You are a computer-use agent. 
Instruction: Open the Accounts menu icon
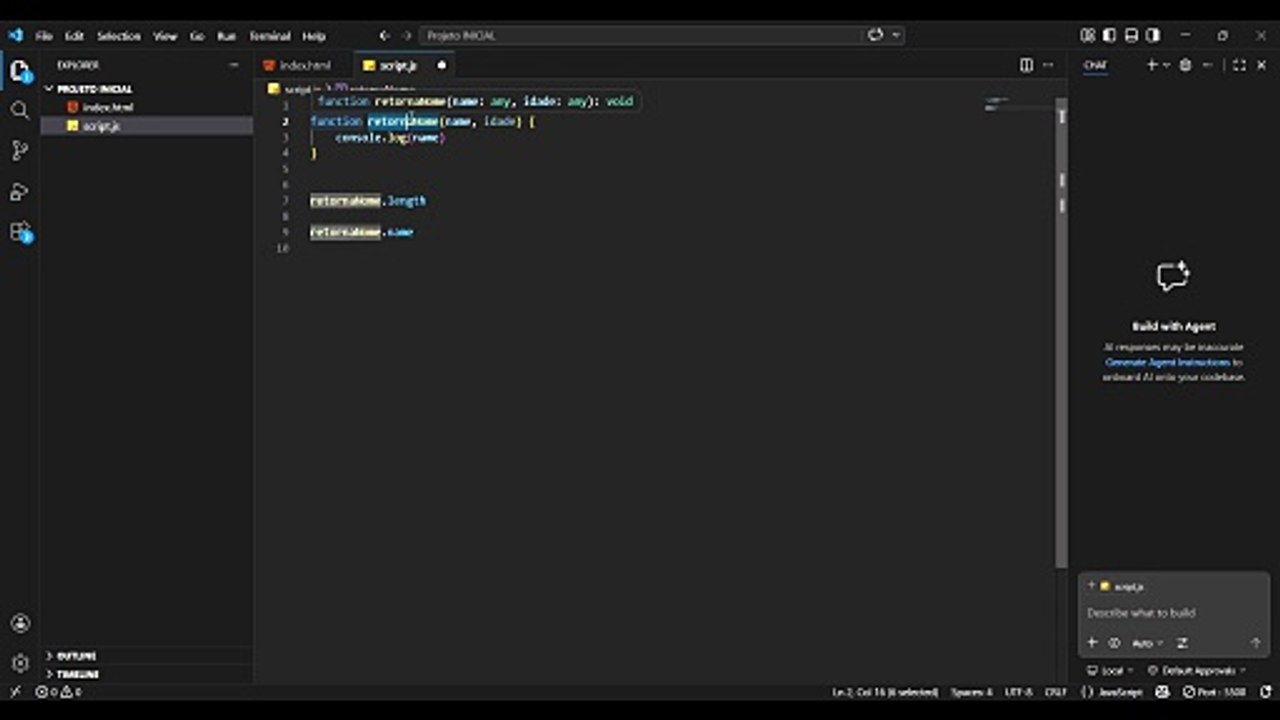coord(20,623)
